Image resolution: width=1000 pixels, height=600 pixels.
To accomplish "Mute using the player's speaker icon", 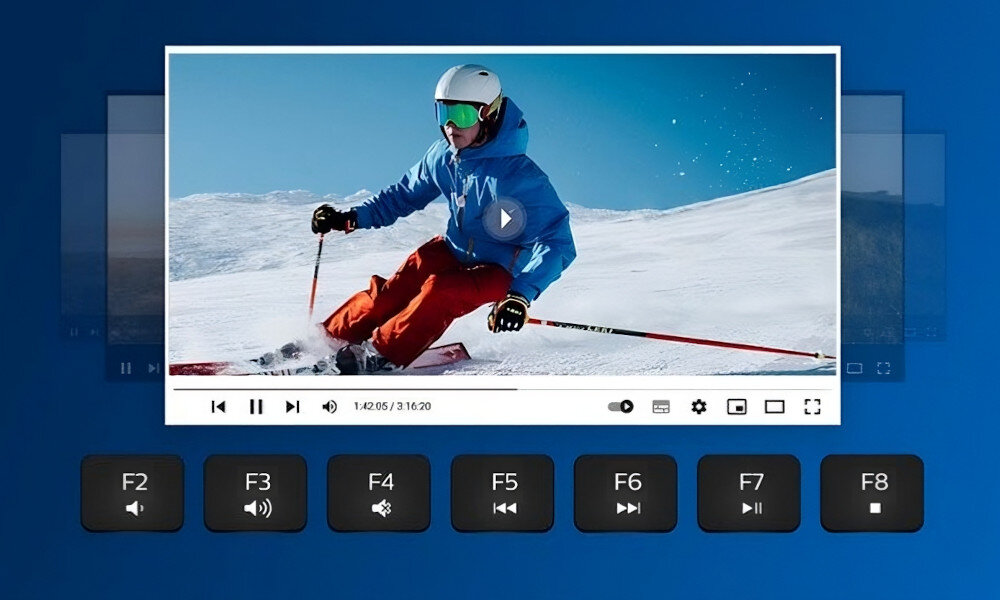I will tap(329, 407).
